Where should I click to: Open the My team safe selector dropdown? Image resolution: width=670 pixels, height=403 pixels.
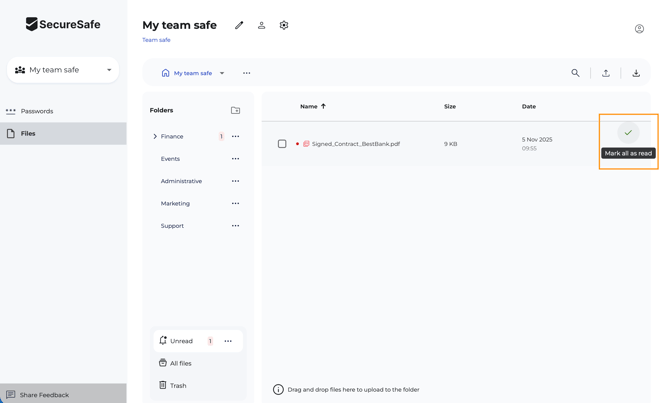click(63, 70)
